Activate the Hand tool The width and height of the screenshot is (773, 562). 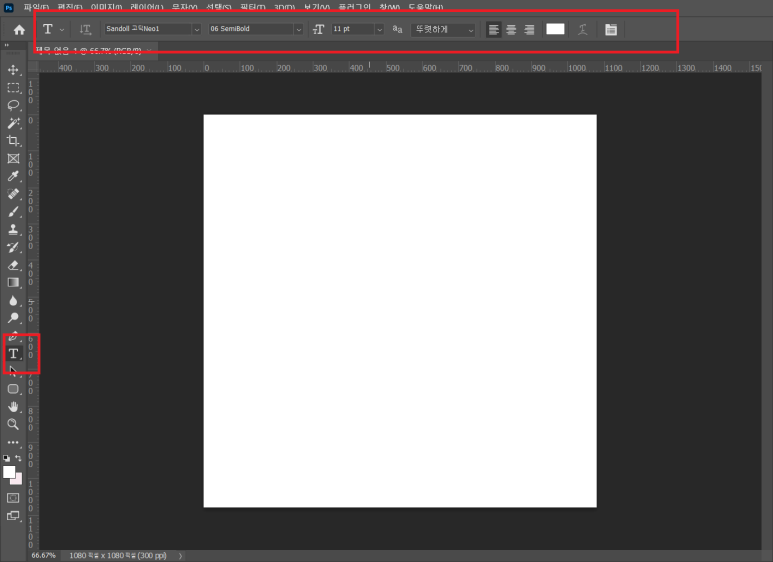[13, 407]
